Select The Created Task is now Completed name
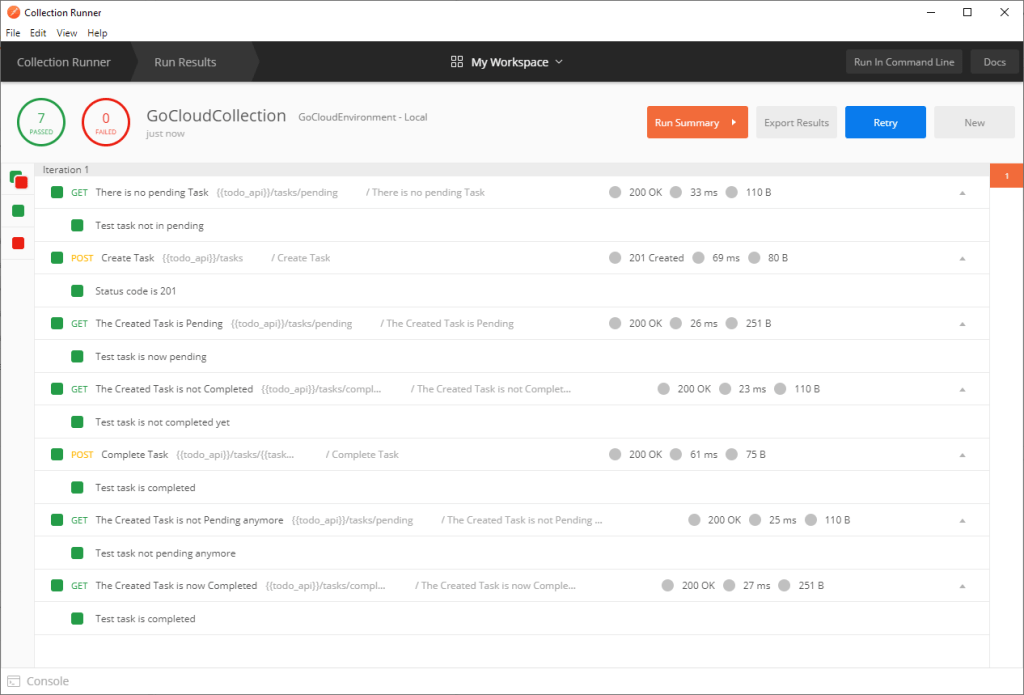The image size is (1024, 695). [176, 585]
